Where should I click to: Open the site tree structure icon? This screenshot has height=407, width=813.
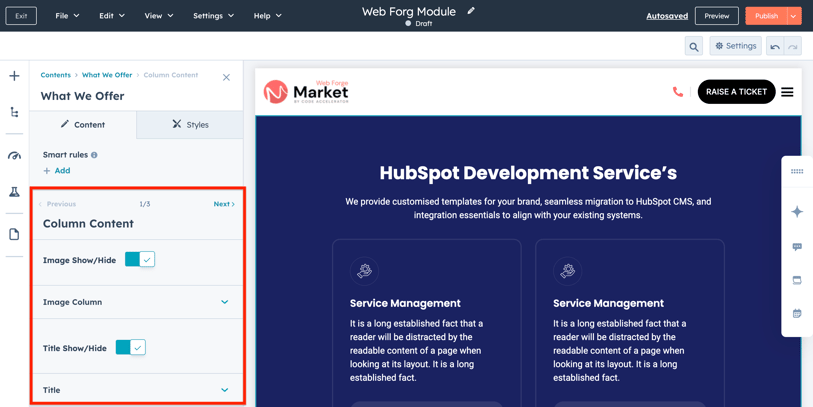click(14, 113)
